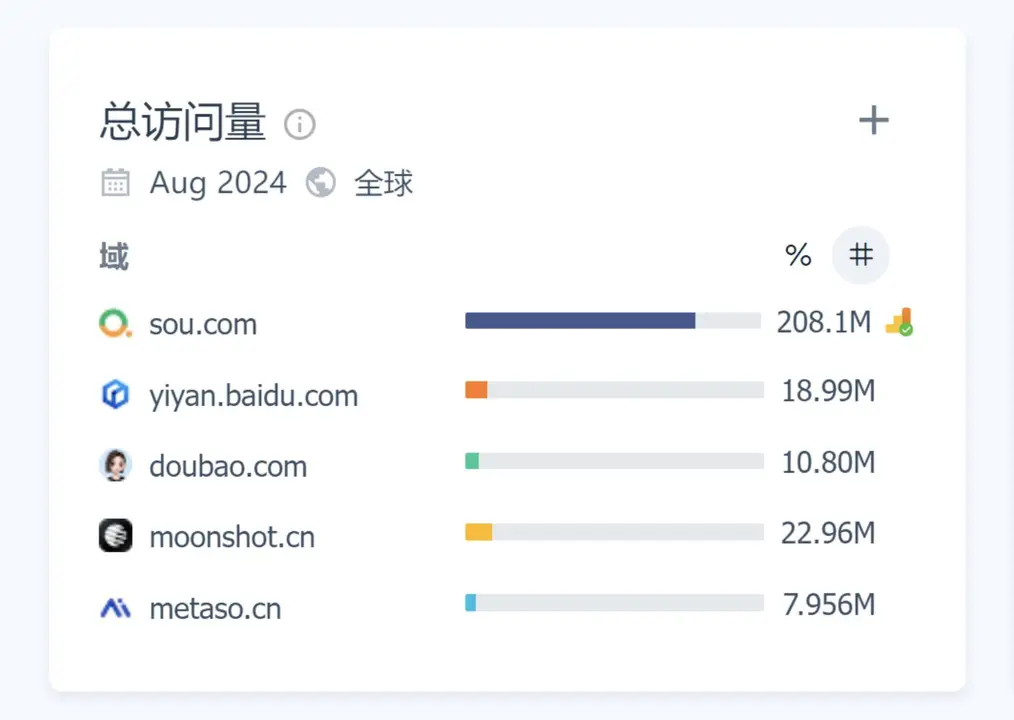Viewport: 1014px width, 720px height.
Task: Click the metaso.cn site icon
Action: [x=115, y=607]
